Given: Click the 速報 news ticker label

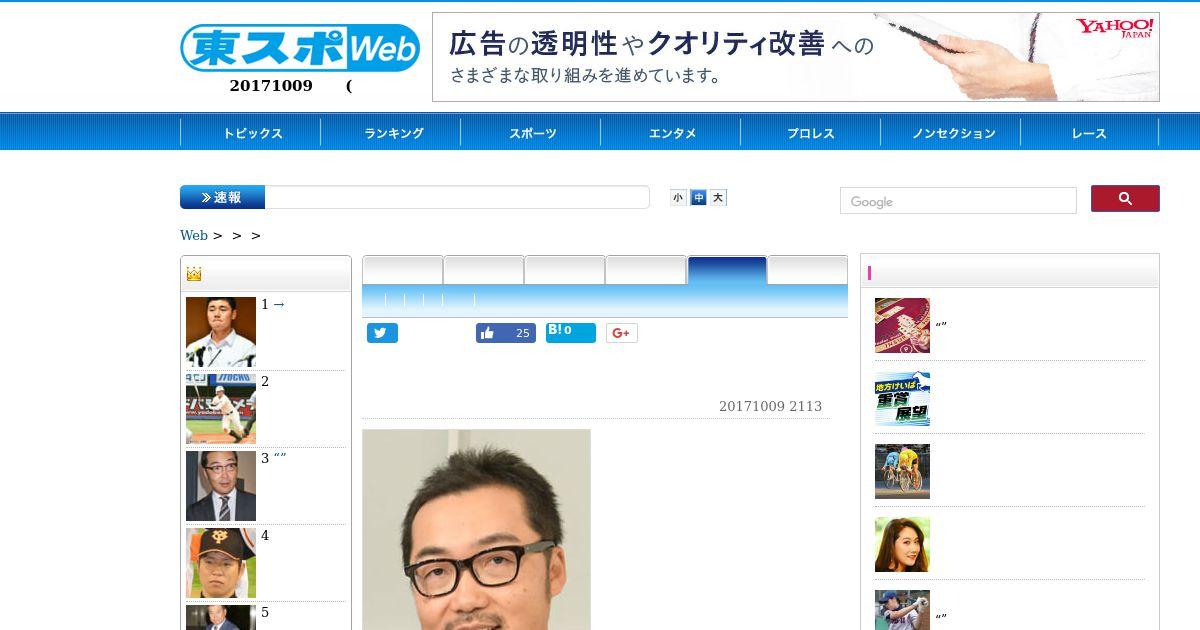Looking at the screenshot, I should (x=222, y=197).
